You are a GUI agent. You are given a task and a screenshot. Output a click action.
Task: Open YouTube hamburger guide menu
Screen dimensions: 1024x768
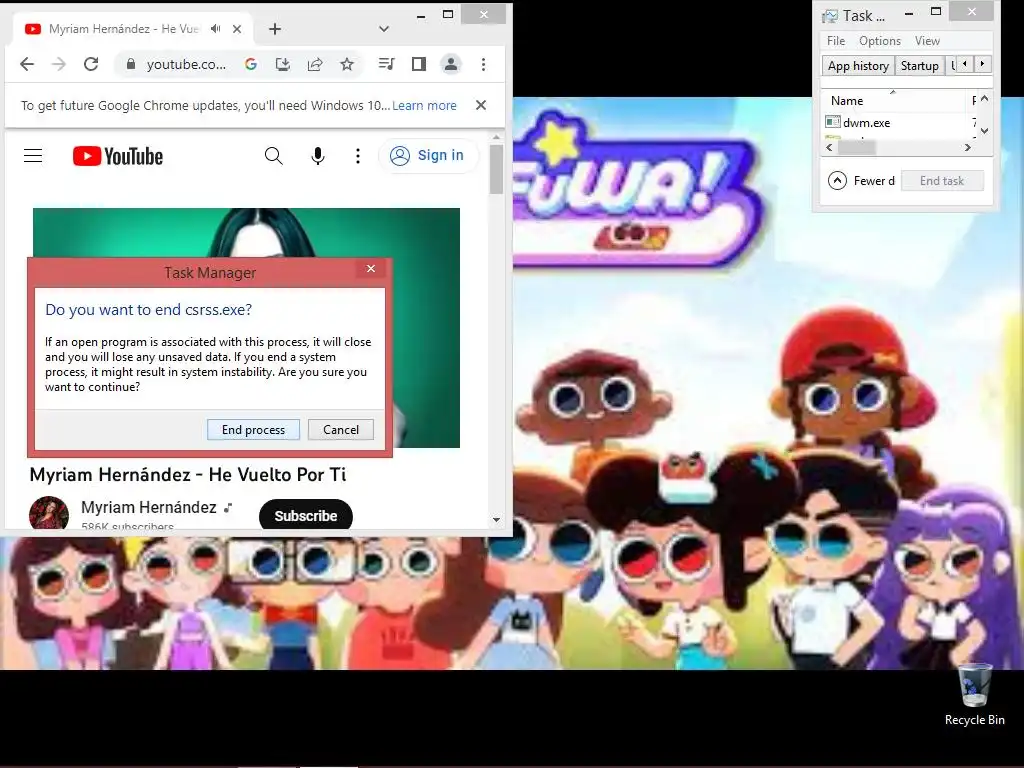tap(33, 155)
